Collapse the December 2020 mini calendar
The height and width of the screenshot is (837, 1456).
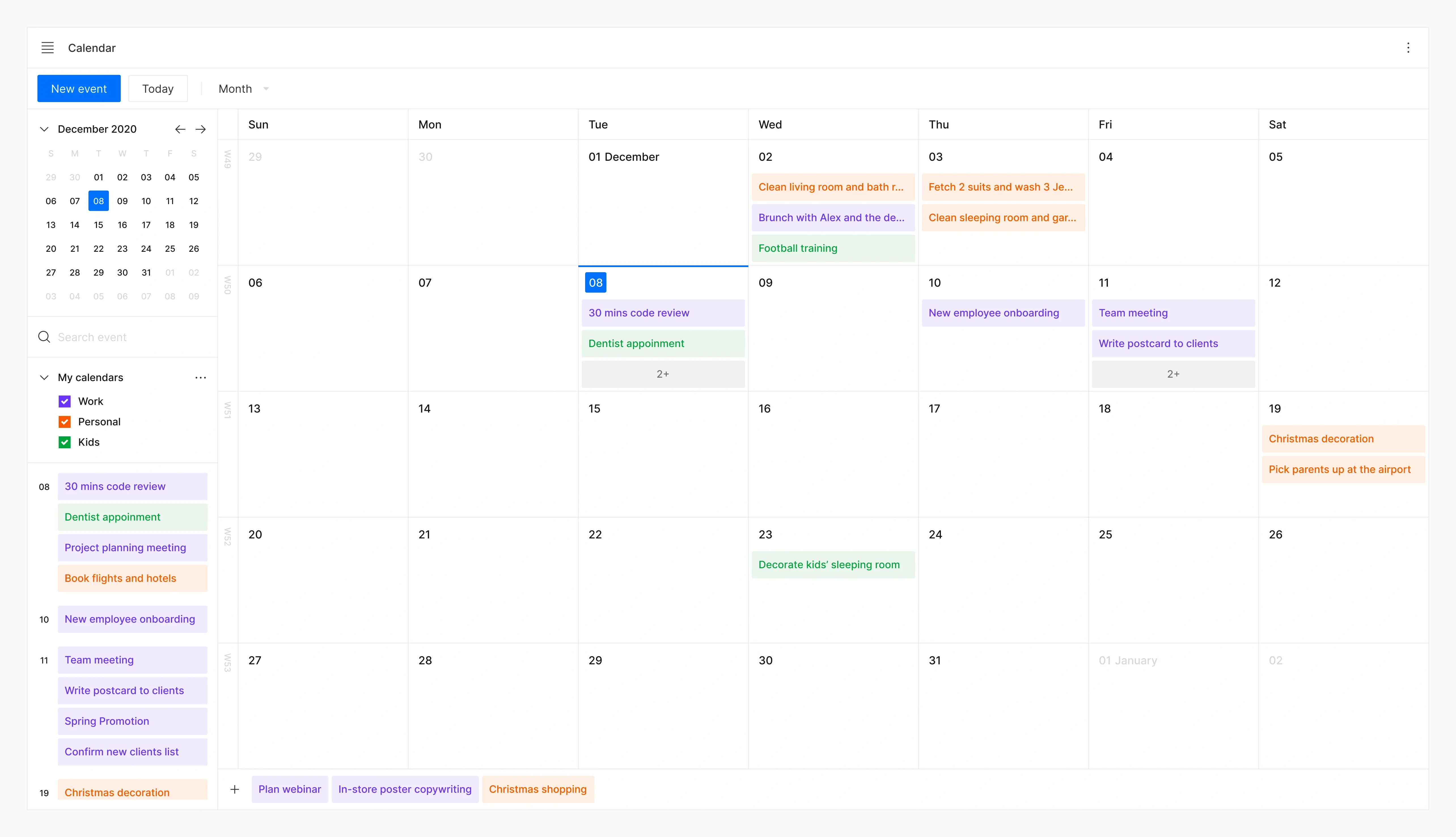click(x=44, y=129)
